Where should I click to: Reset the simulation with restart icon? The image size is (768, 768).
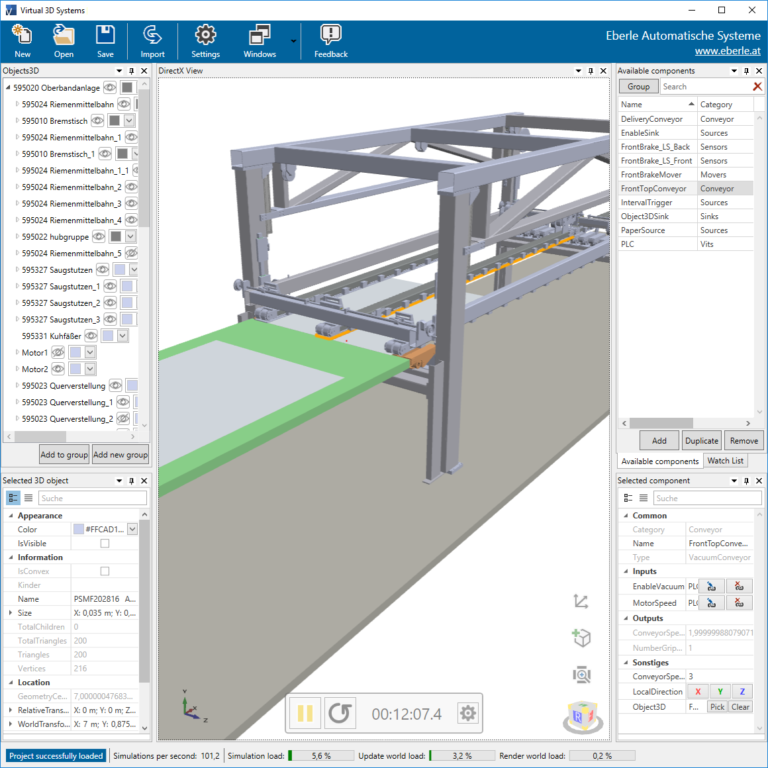(x=340, y=713)
